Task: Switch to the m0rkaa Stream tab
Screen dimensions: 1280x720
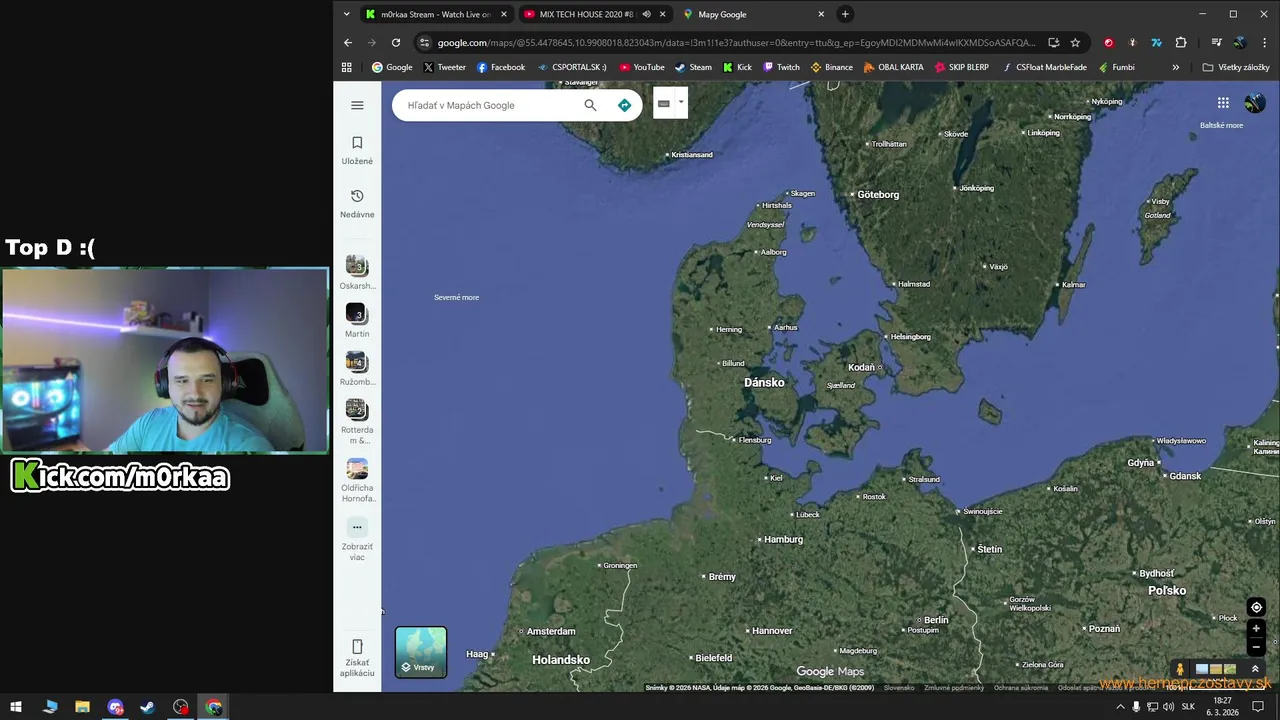Action: [x=436, y=14]
